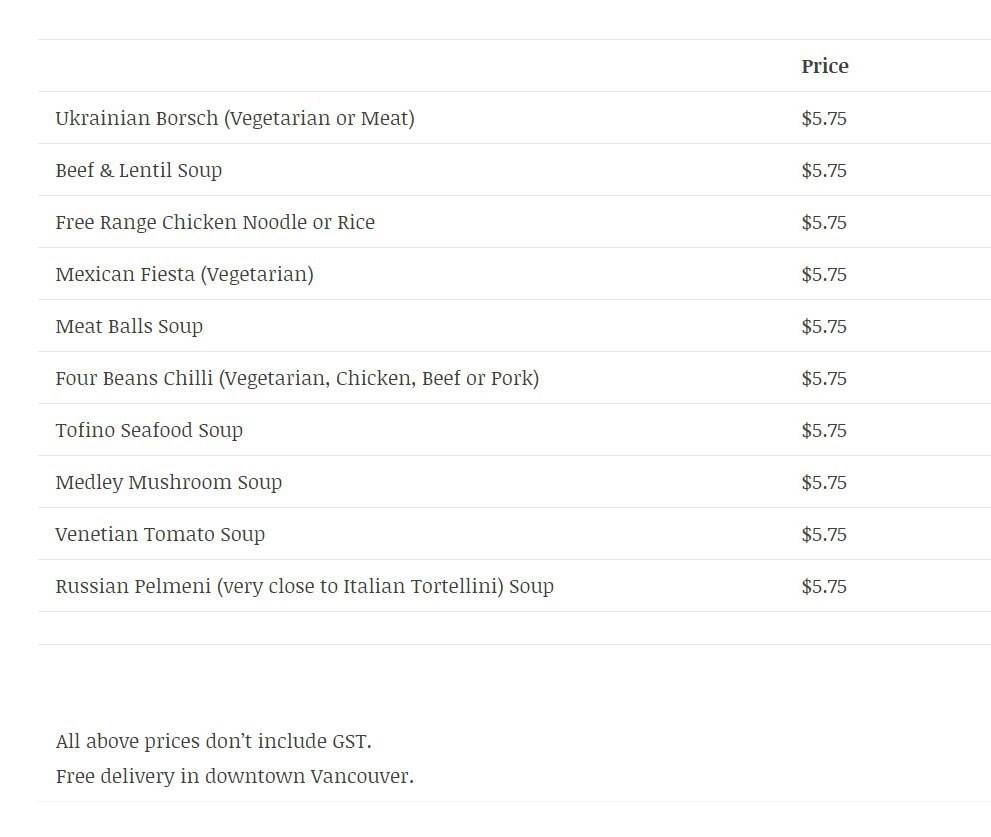Click Free Range Chicken Noodle or Rice

[x=215, y=222]
